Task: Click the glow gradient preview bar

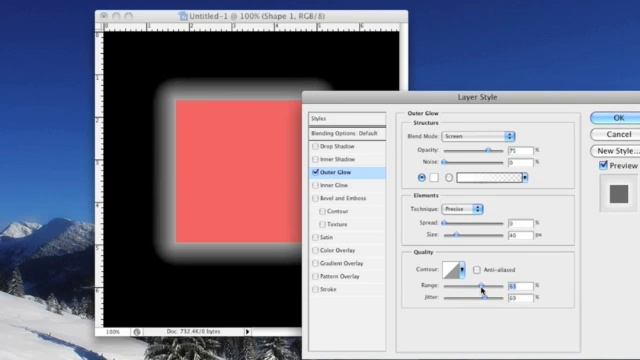Action: coord(489,178)
